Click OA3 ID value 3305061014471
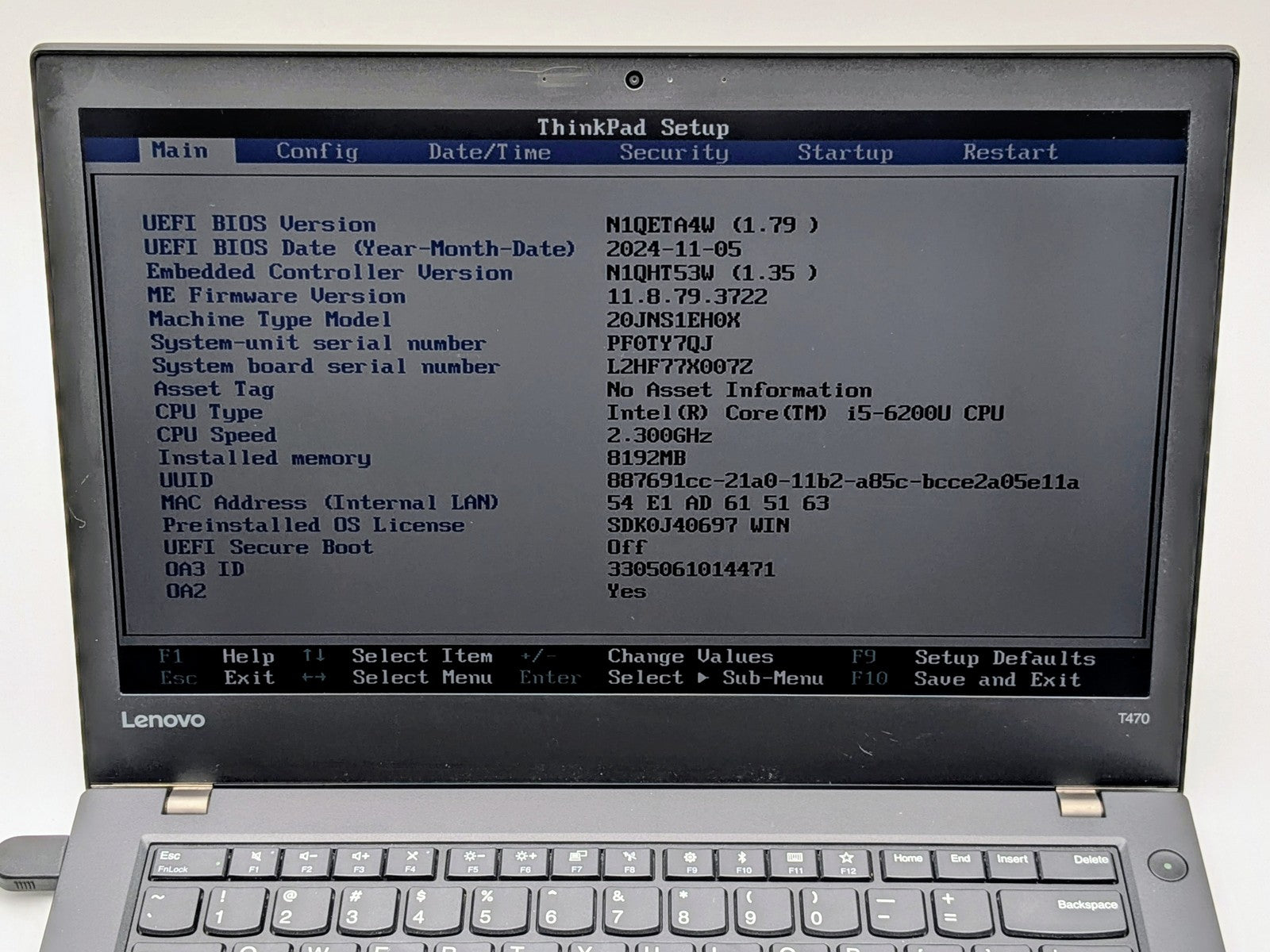1270x952 pixels. pos(691,569)
